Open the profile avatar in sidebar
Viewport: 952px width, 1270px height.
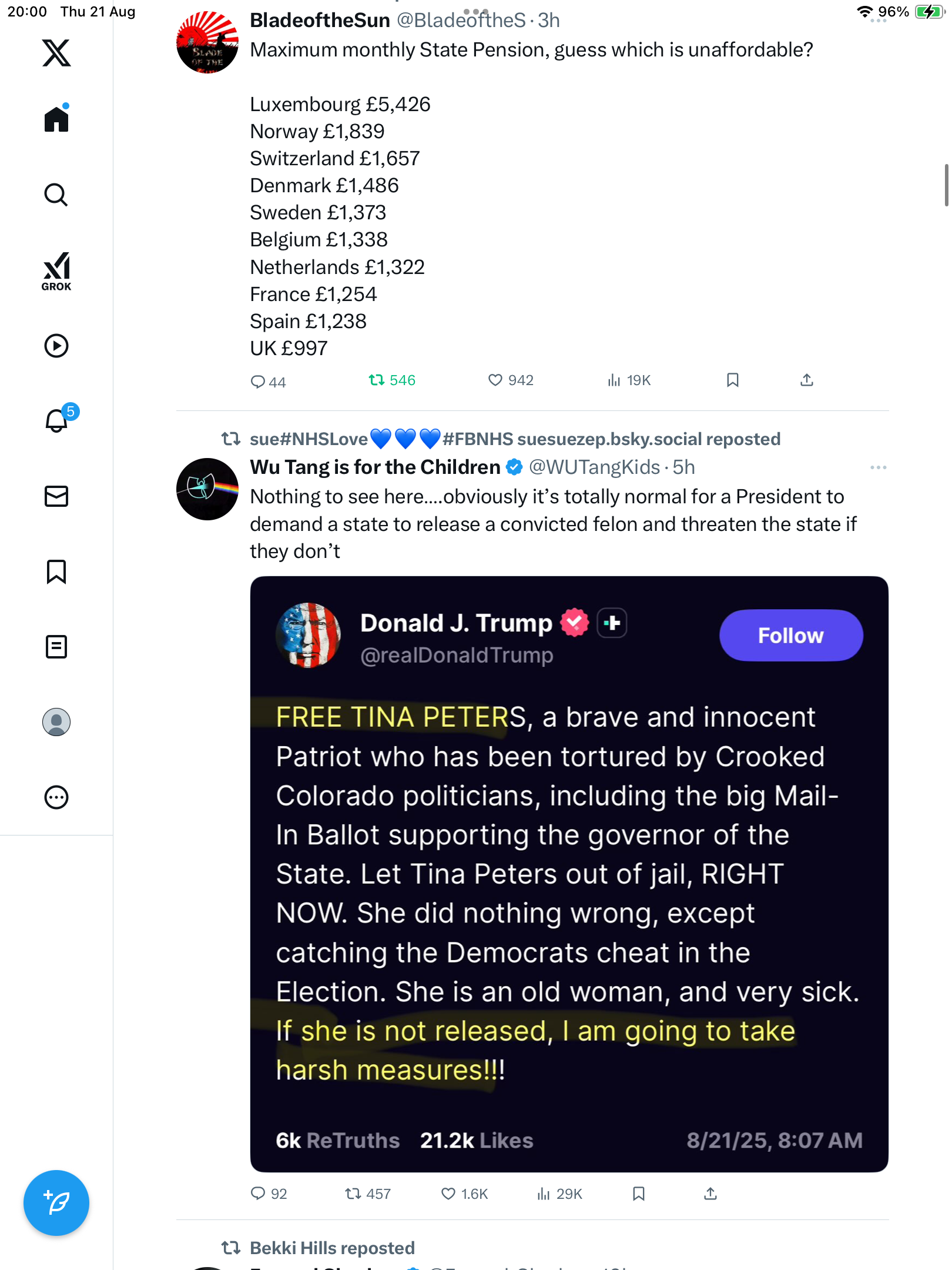(x=56, y=722)
